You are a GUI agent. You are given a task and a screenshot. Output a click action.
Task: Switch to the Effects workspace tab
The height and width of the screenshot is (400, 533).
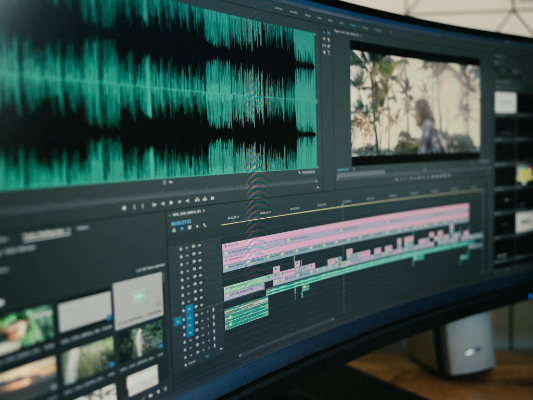[330, 20]
